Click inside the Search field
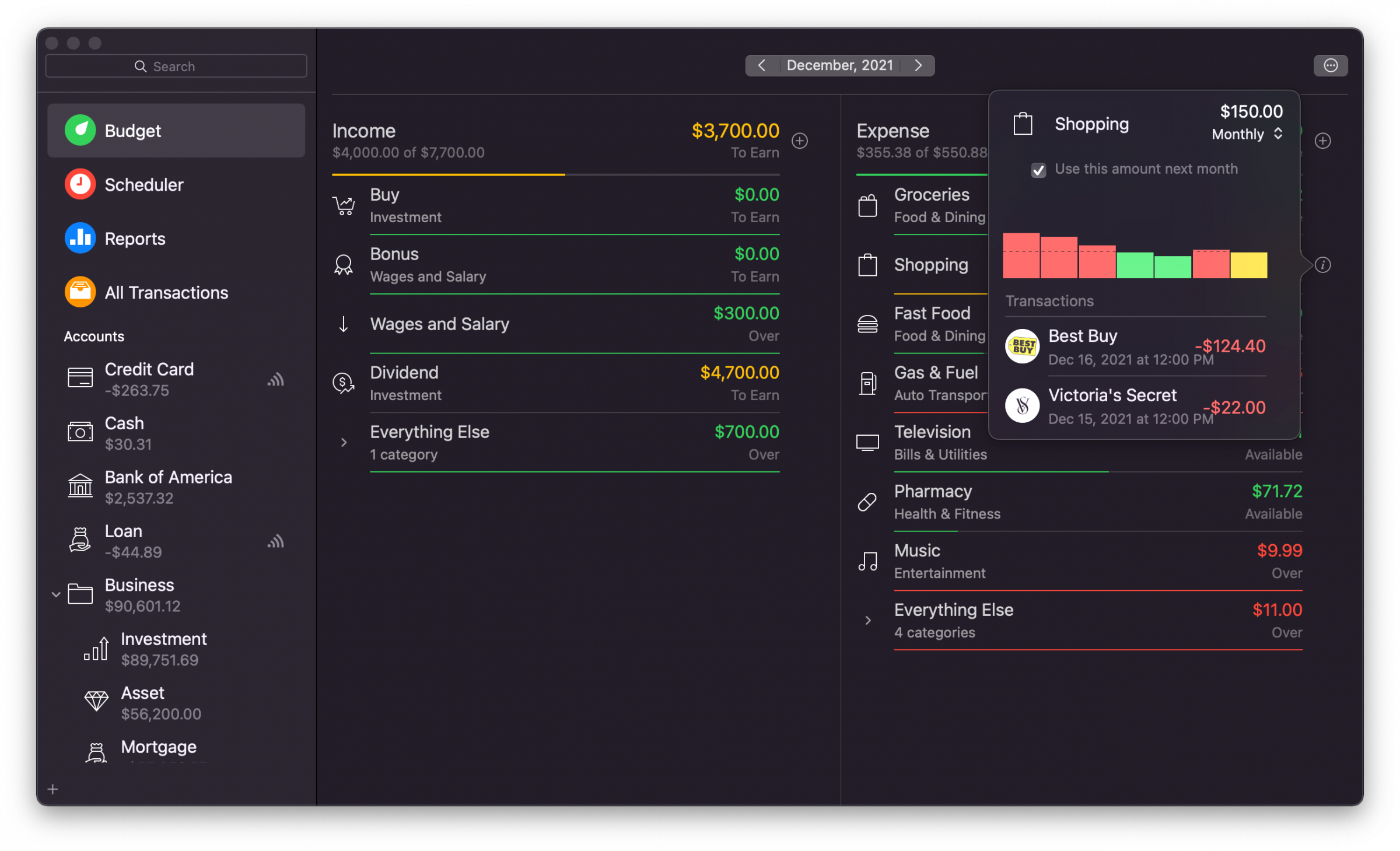Image resolution: width=1400 pixels, height=851 pixels. 175,66
